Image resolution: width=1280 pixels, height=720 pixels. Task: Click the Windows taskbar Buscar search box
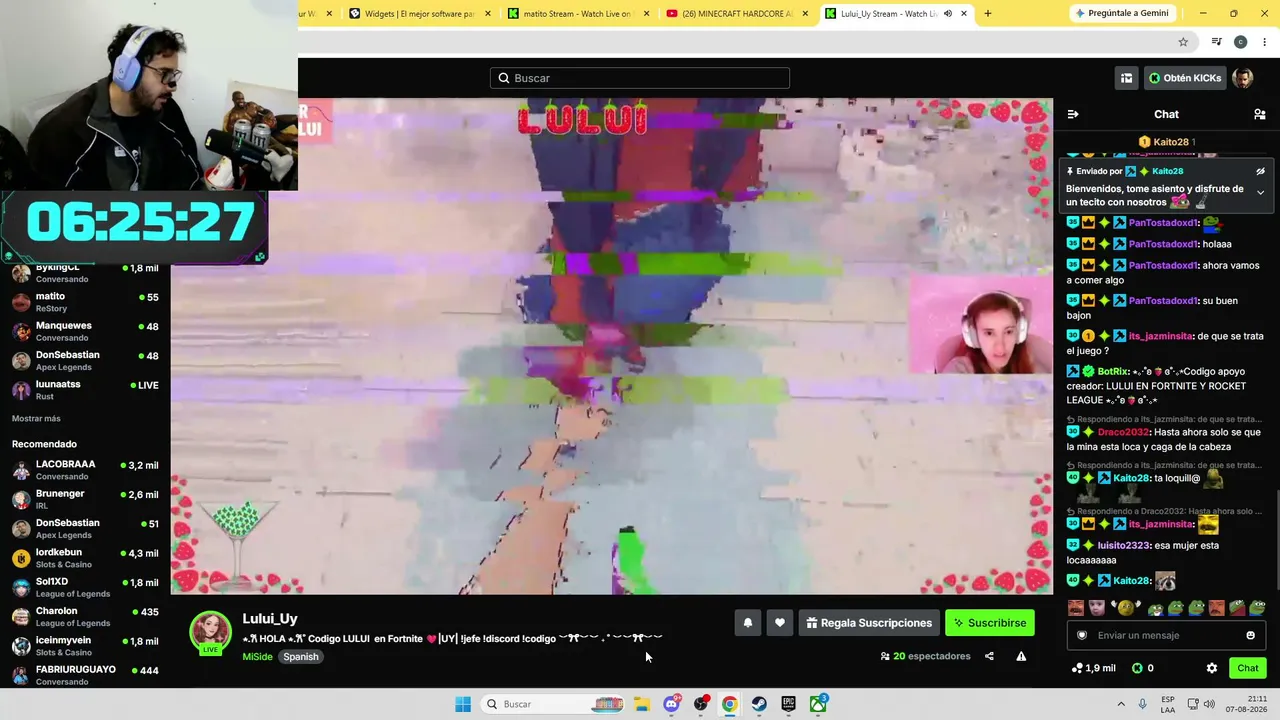(x=553, y=704)
